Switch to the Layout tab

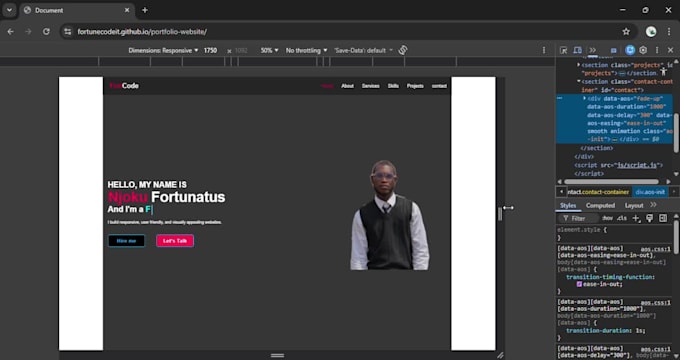(634, 206)
